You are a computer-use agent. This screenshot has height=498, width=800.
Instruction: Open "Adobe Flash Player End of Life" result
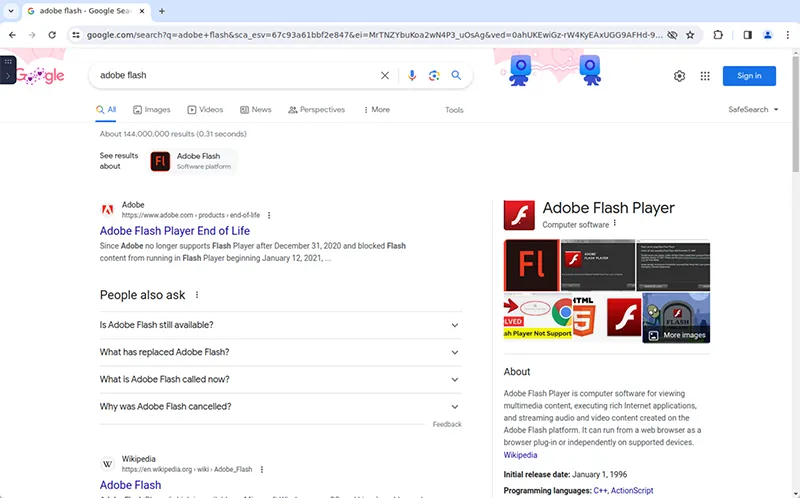coord(174,231)
